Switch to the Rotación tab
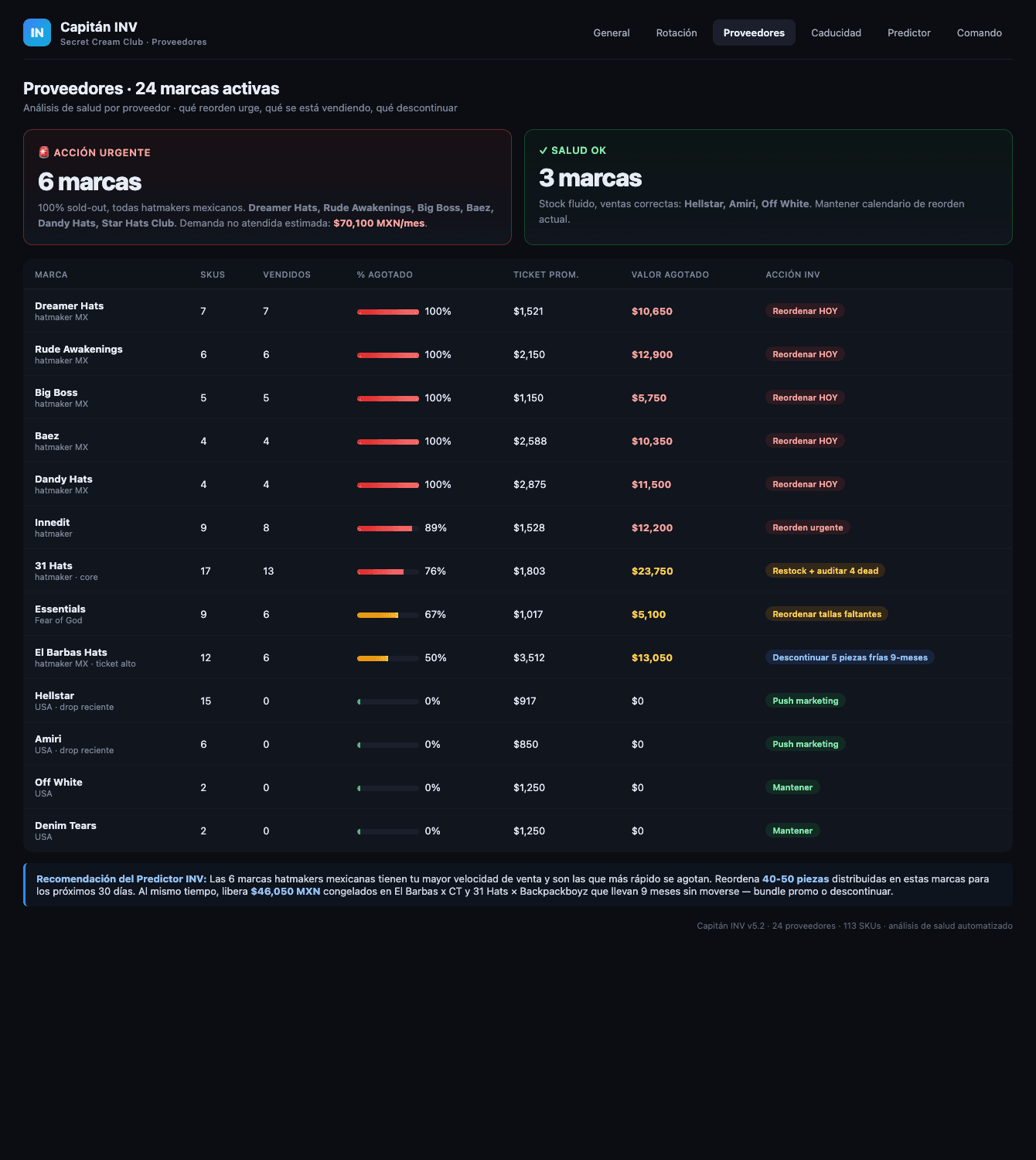The width and height of the screenshot is (1036, 1160). [x=676, y=32]
